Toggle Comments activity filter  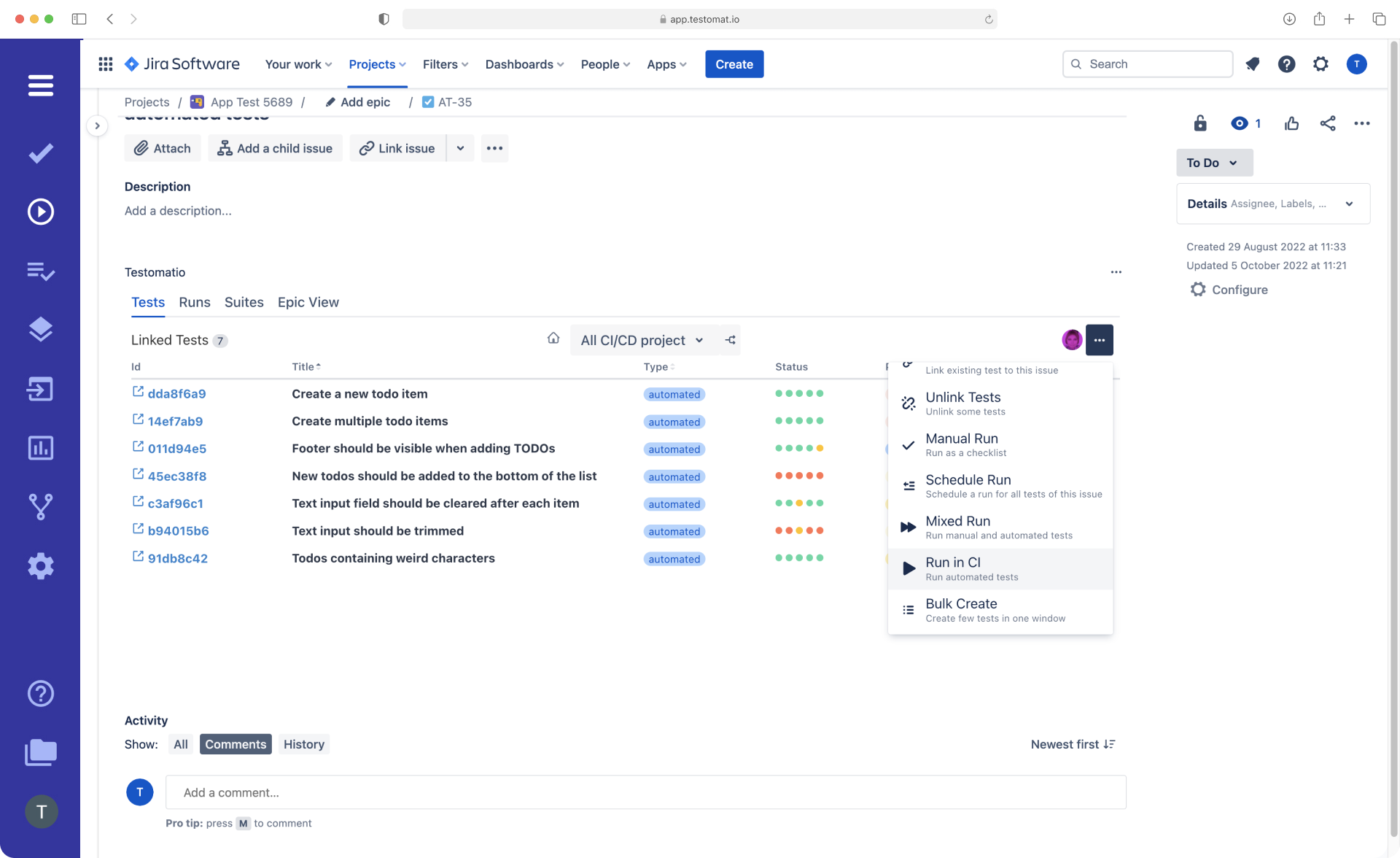point(235,744)
